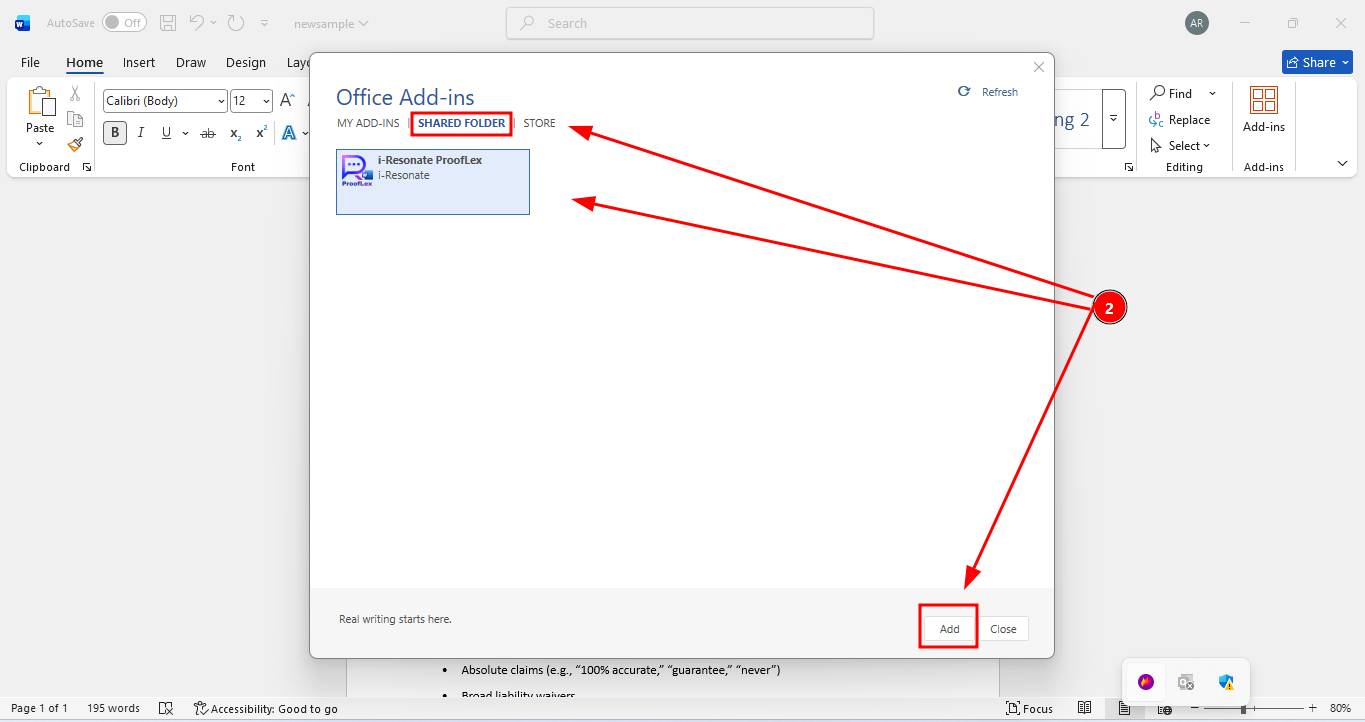Open the font size 12 dropdown
1365x722 pixels.
[265, 101]
